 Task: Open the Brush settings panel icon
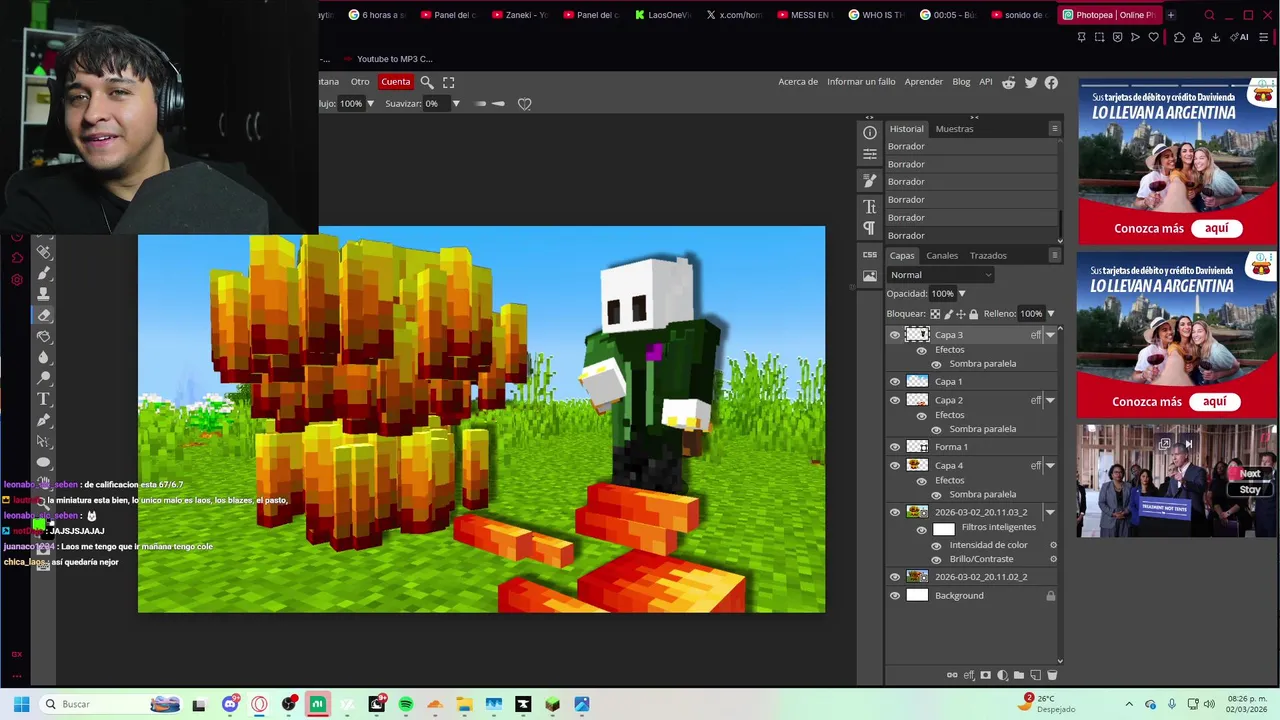click(x=870, y=181)
